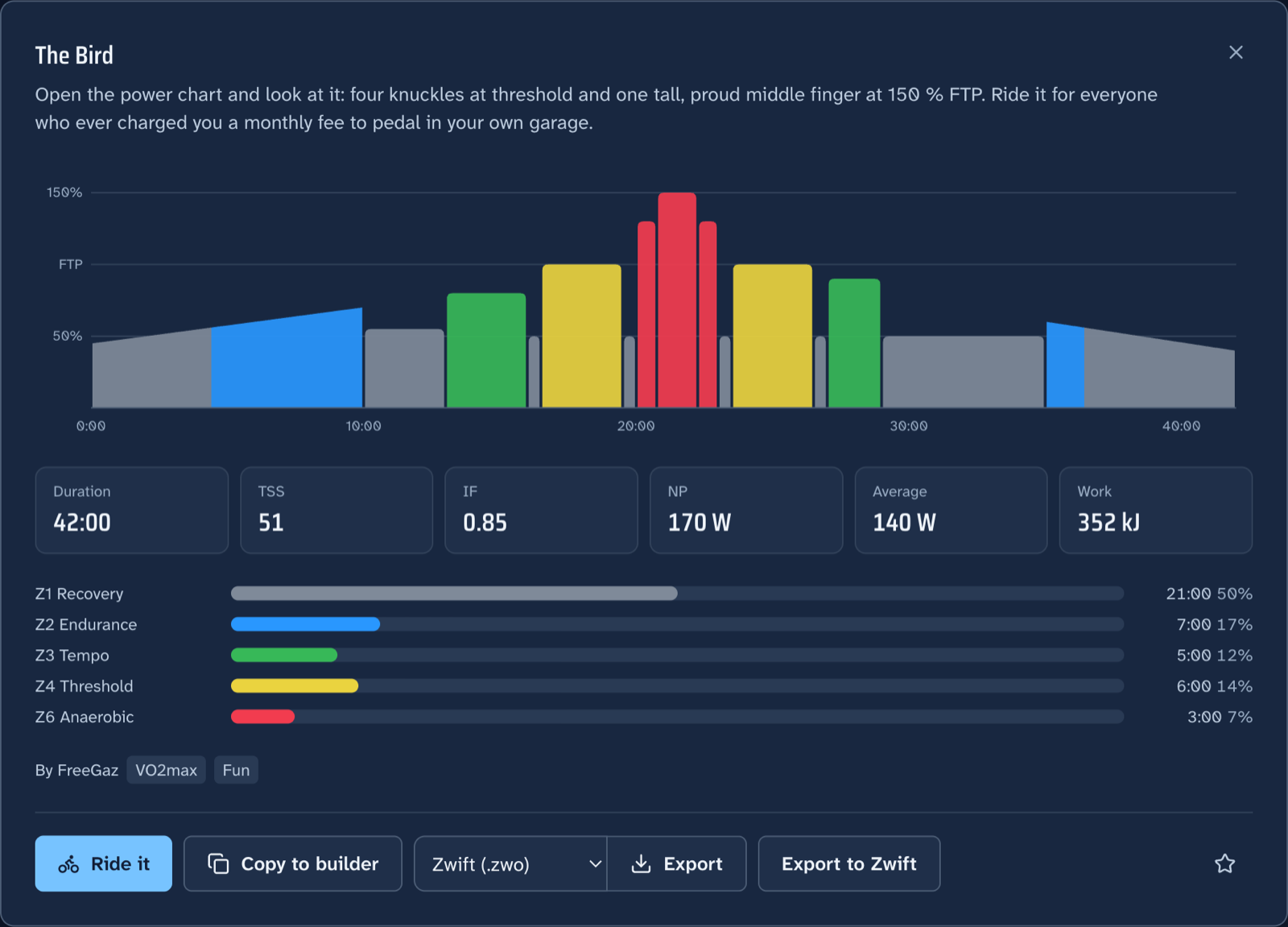Click the Z4 Threshold yellow bar
The image size is (1288, 927).
[295, 686]
